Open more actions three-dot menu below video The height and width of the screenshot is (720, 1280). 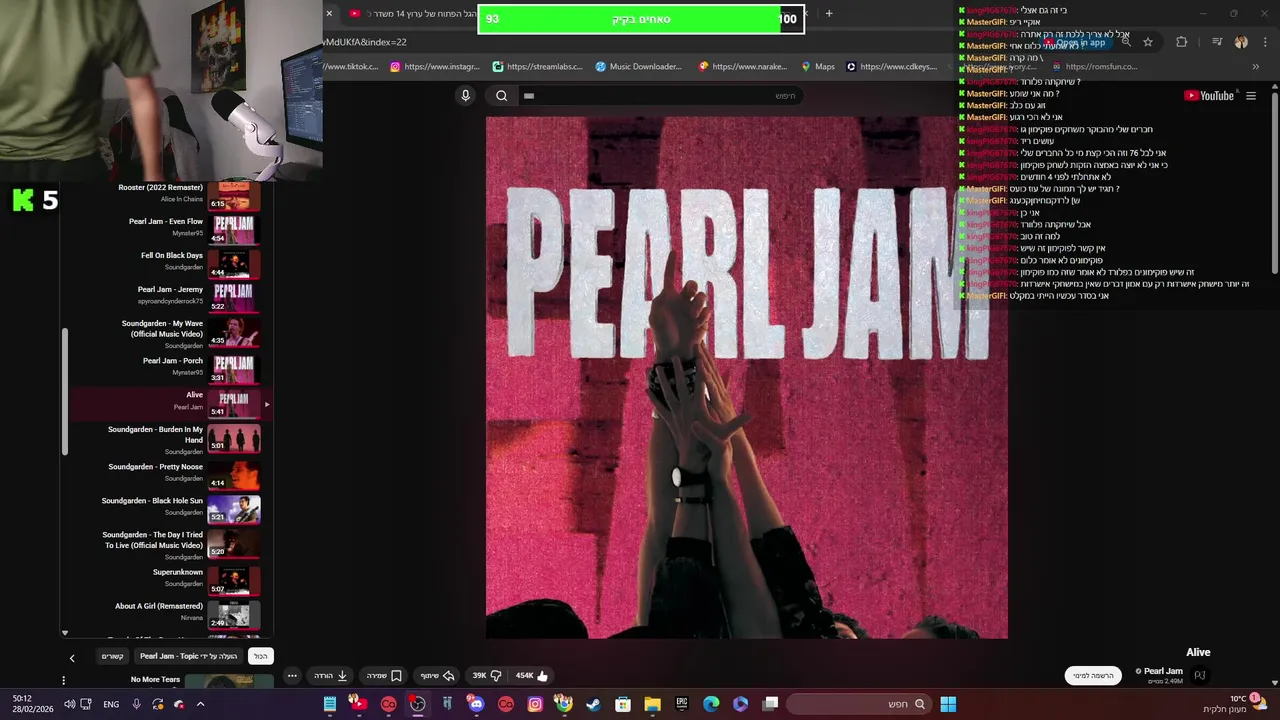pyautogui.click(x=292, y=675)
